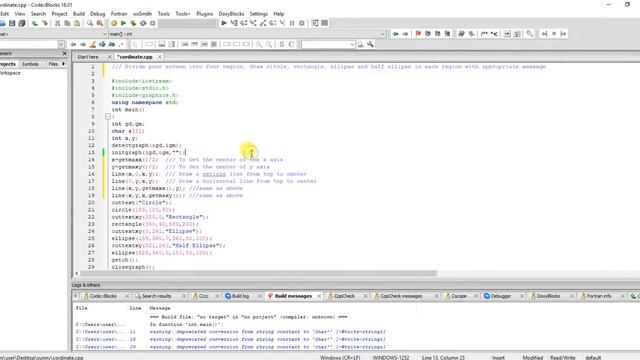Start debugging with the Debug/Continue icon
This screenshot has width=640, height=360.
[224, 23]
